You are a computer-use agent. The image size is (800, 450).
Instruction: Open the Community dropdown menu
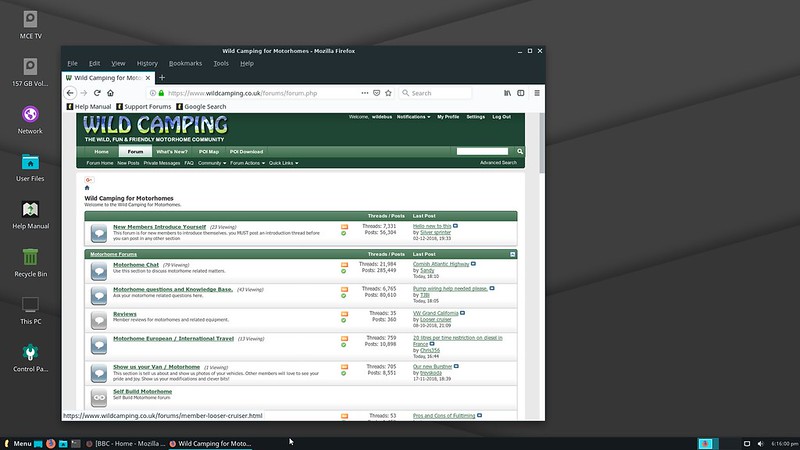tap(211, 162)
